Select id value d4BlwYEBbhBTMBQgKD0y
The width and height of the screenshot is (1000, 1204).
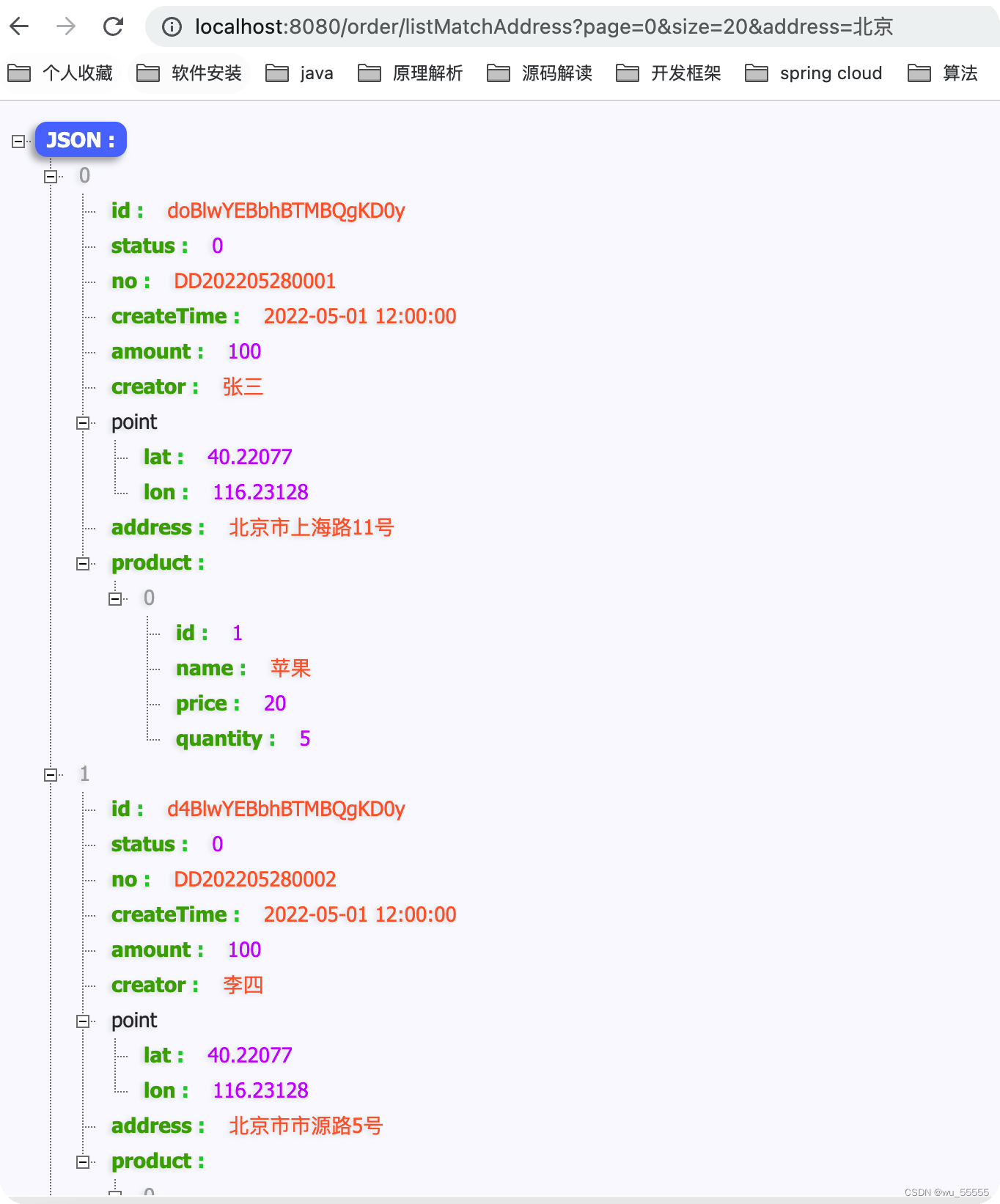(286, 810)
